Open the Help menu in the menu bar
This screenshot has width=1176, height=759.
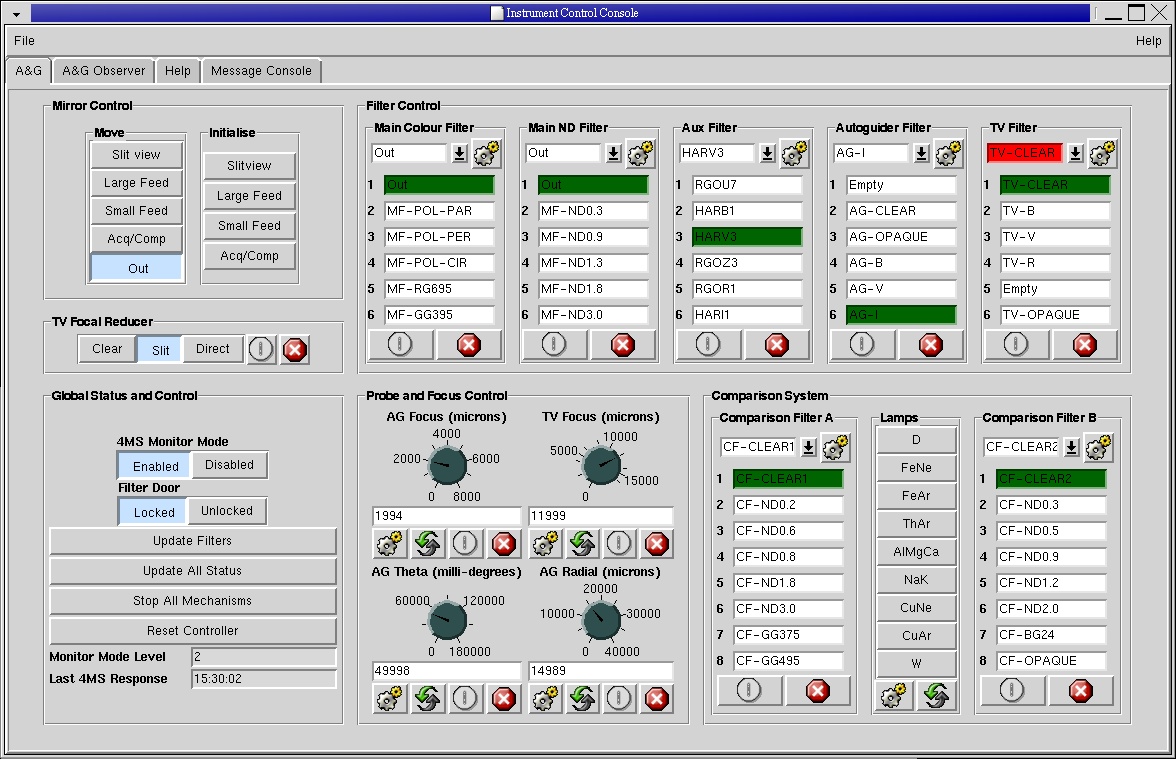tap(1148, 40)
